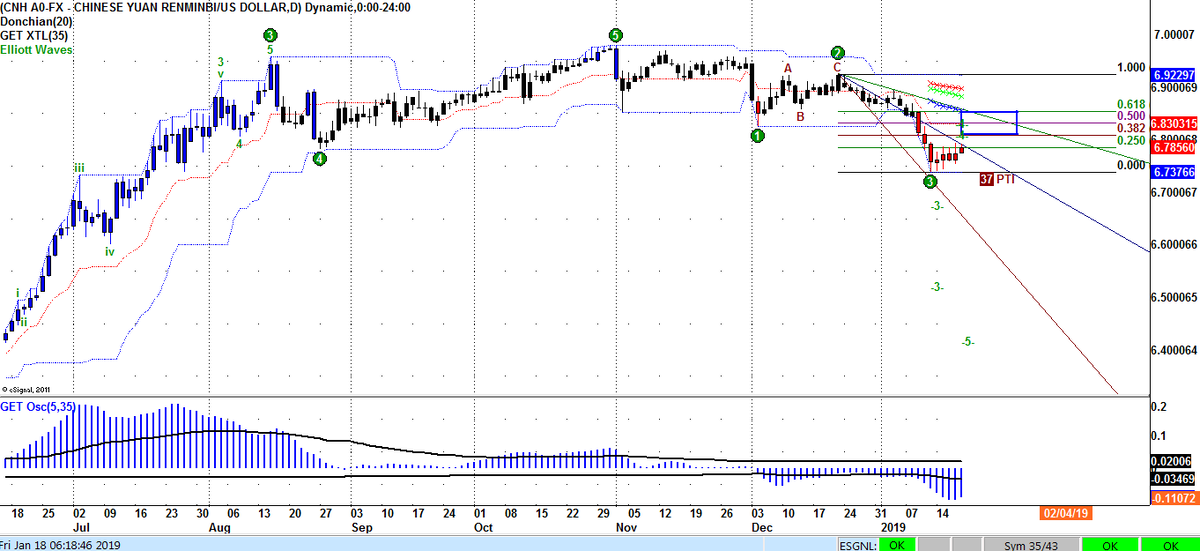Click the Sym 35/43 status bar field

click(1032, 544)
